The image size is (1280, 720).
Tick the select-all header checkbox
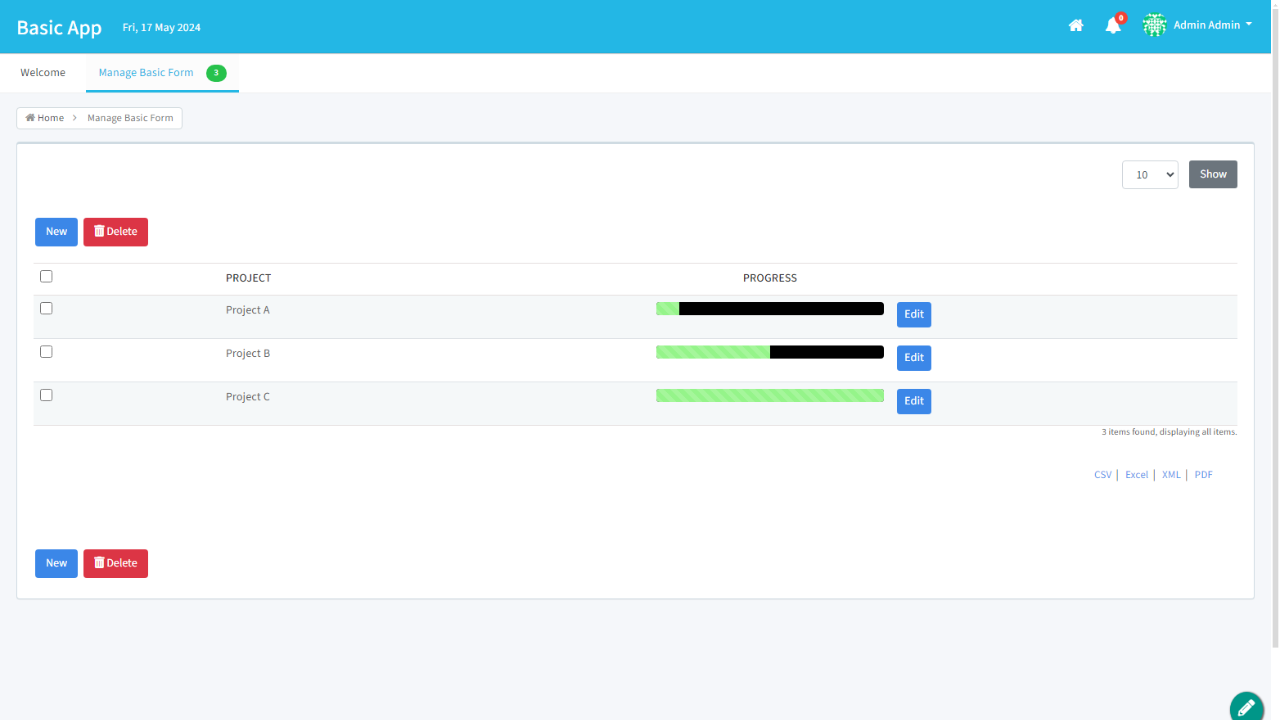point(46,277)
